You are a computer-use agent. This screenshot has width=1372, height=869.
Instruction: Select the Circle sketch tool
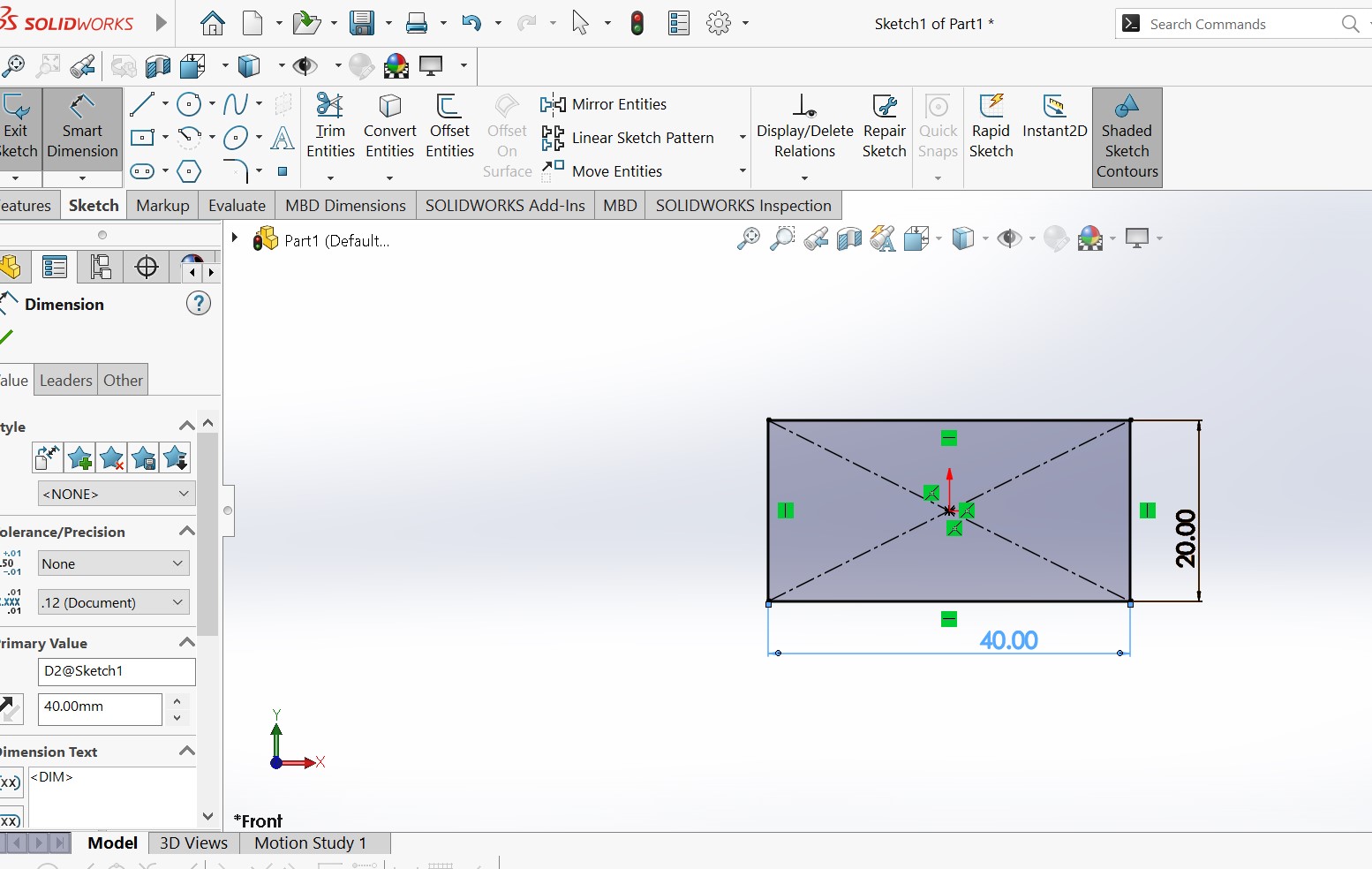pyautogui.click(x=189, y=104)
